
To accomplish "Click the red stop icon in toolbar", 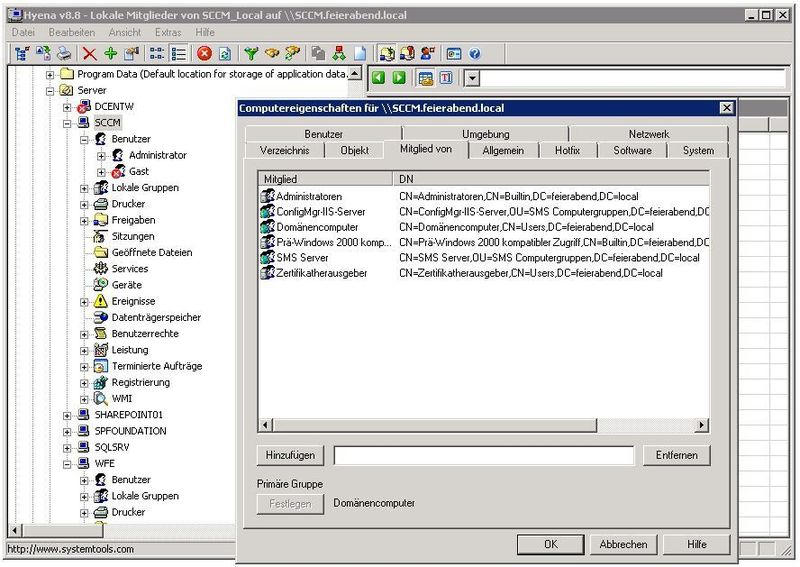I will (x=204, y=54).
